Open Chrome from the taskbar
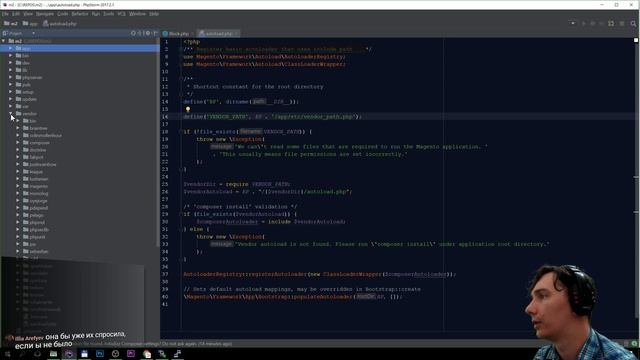This screenshot has width=640, height=360. [x=147, y=354]
